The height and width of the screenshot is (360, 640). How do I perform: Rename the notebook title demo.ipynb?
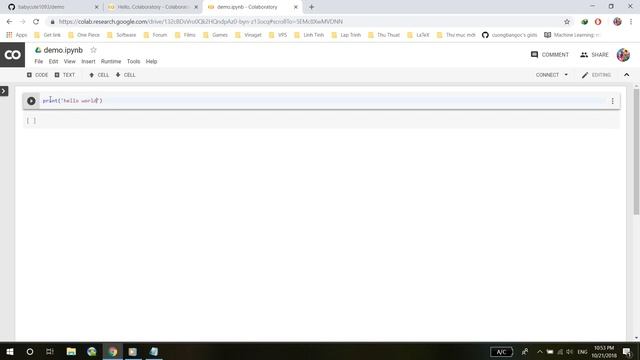pos(63,50)
